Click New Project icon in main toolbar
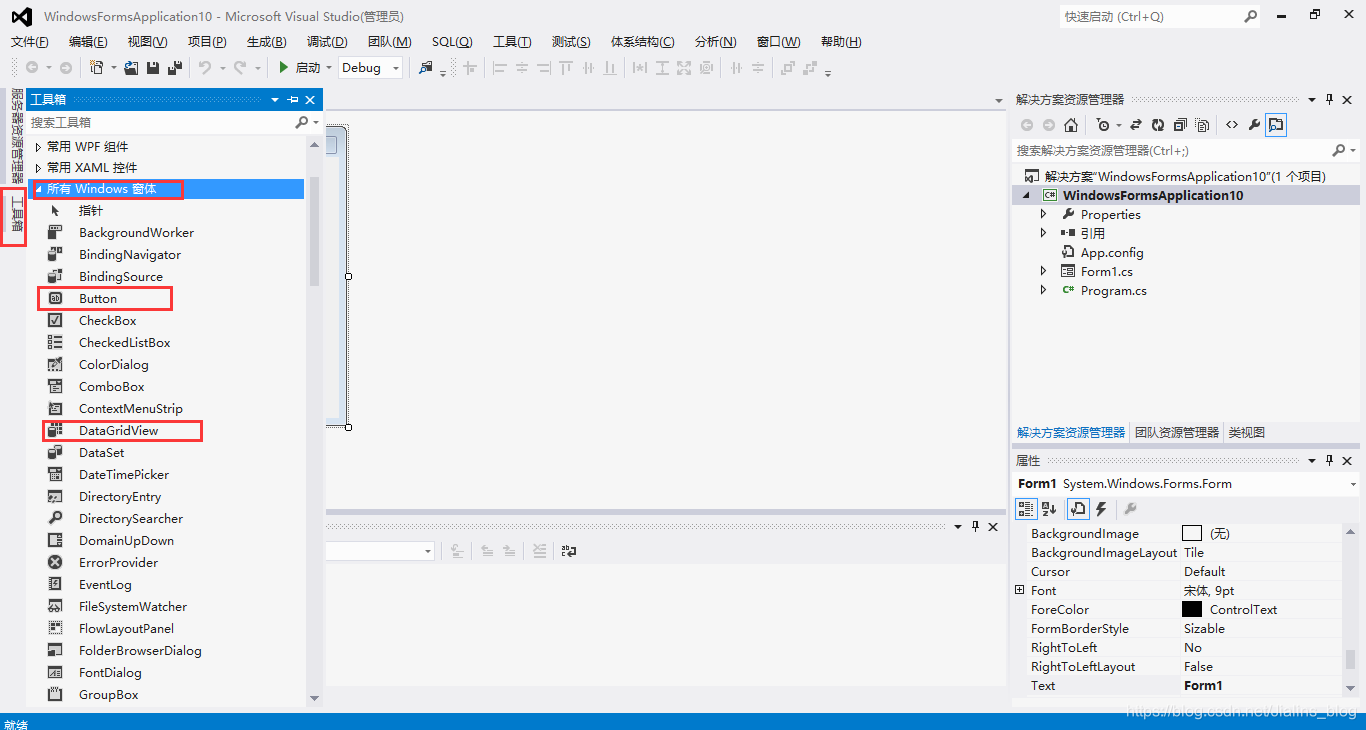The width and height of the screenshot is (1366, 730). 96,68
